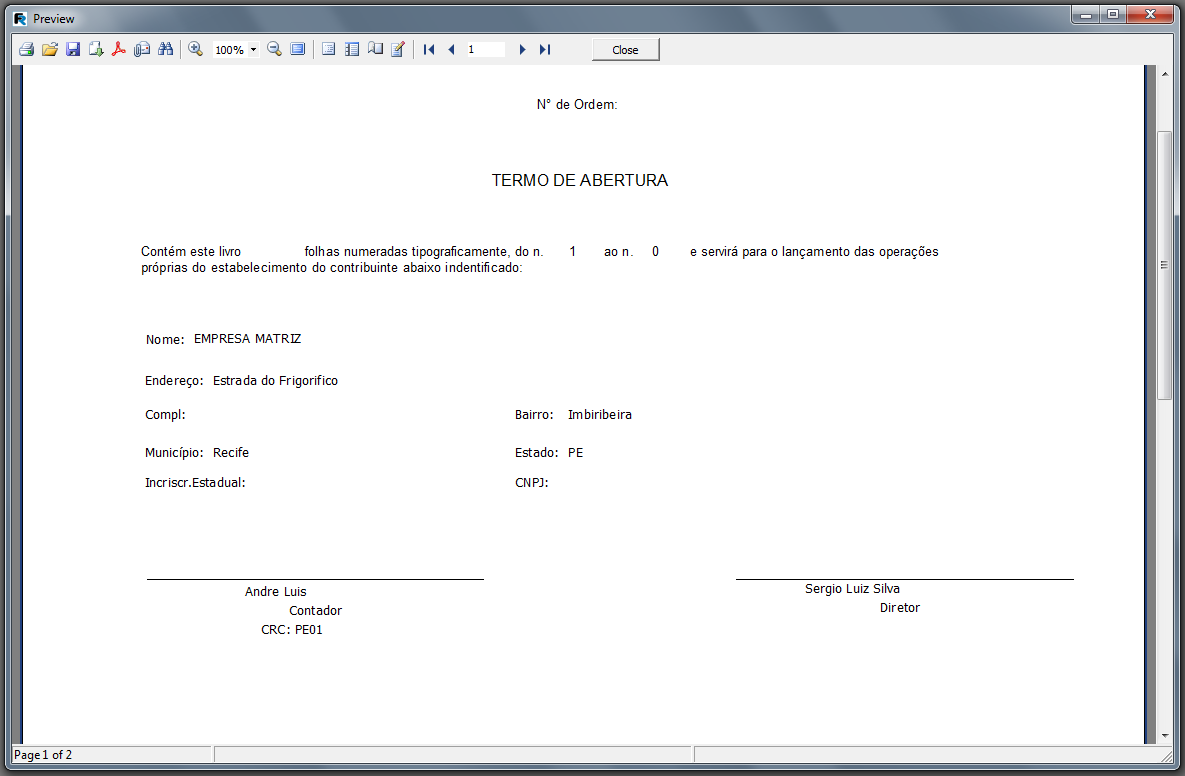Click the 'Andre Luis' signature name
This screenshot has width=1185, height=776.
(275, 592)
